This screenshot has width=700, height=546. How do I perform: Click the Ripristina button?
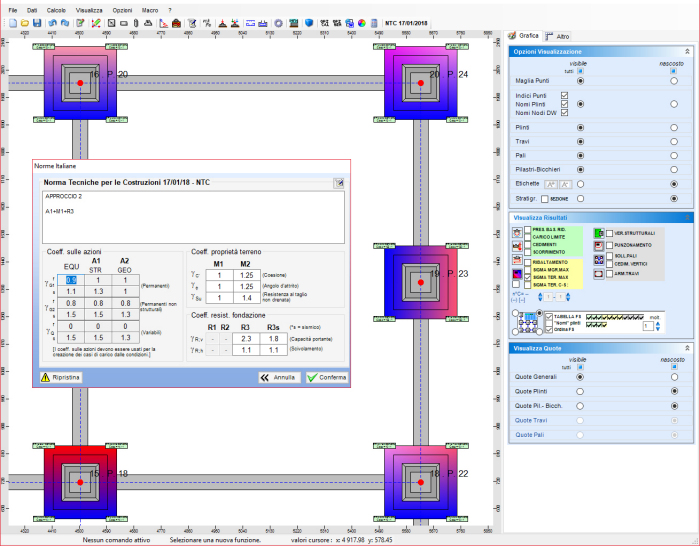(x=61, y=378)
